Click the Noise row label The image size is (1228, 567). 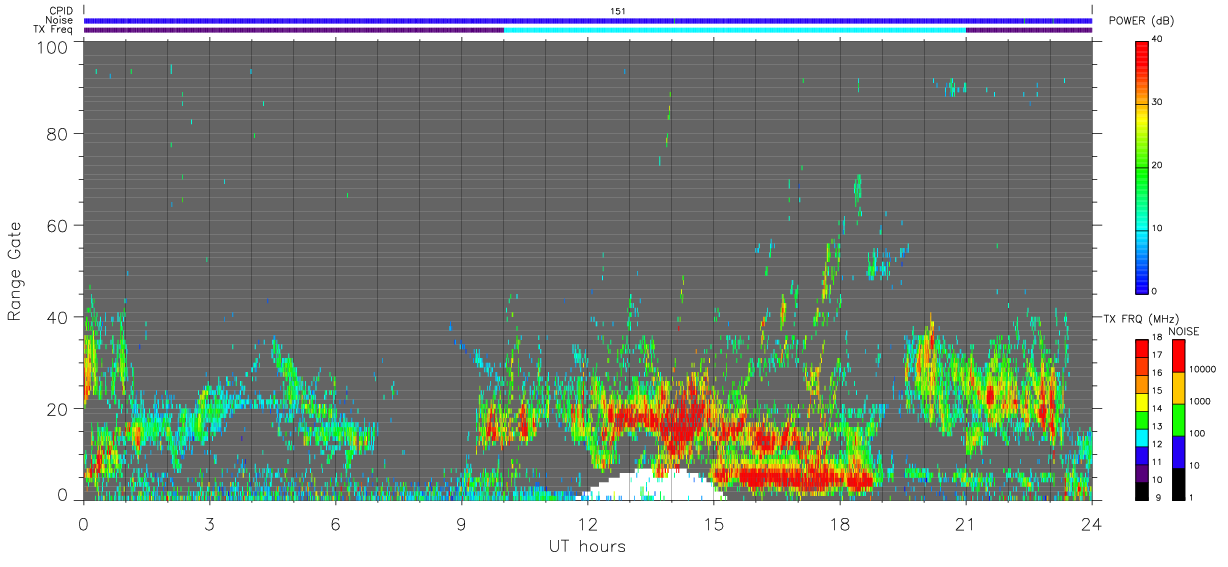(60, 20)
